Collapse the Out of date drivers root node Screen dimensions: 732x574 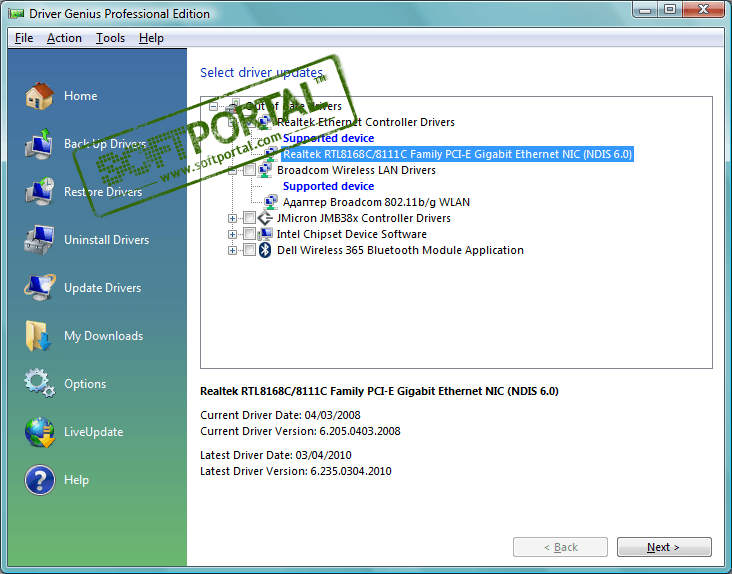[213, 106]
